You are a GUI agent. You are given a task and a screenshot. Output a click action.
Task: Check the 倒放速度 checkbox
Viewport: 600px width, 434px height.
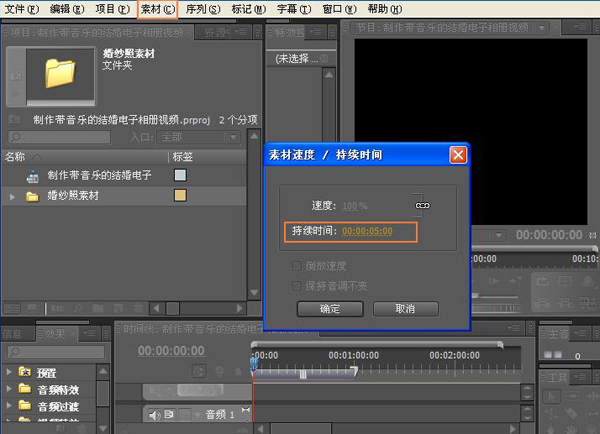pyautogui.click(x=297, y=266)
